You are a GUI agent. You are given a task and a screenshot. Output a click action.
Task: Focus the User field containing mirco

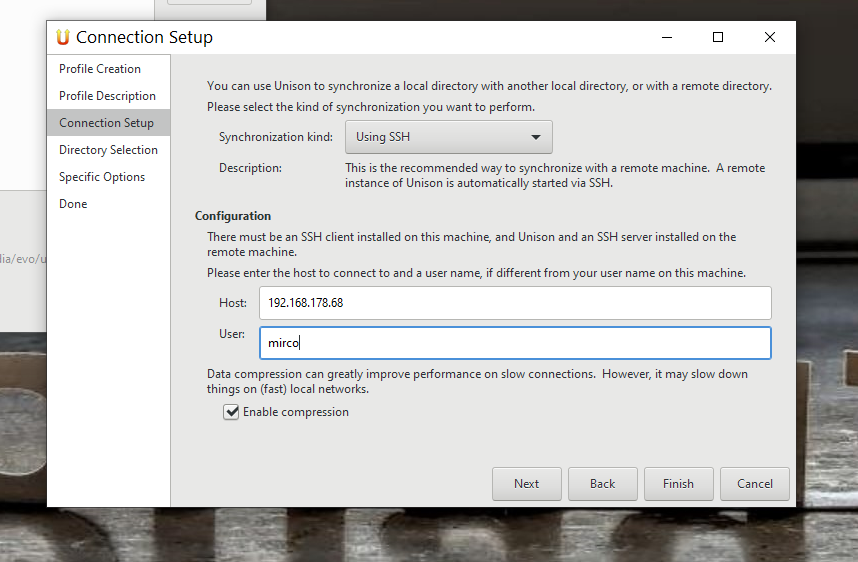[514, 343]
